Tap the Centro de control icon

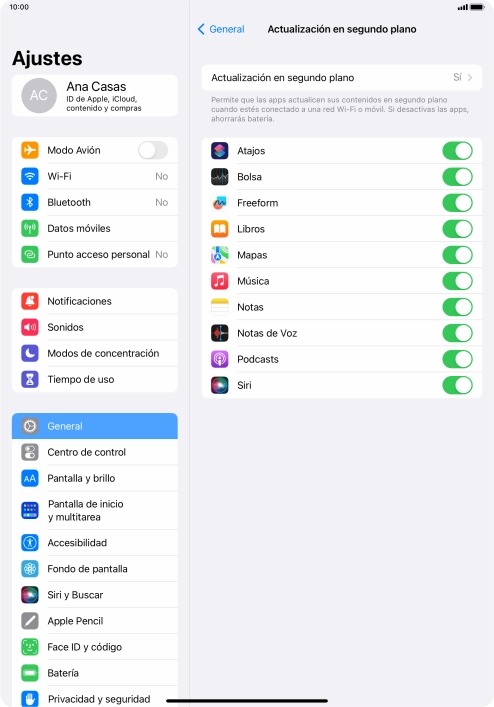click(x=30, y=452)
